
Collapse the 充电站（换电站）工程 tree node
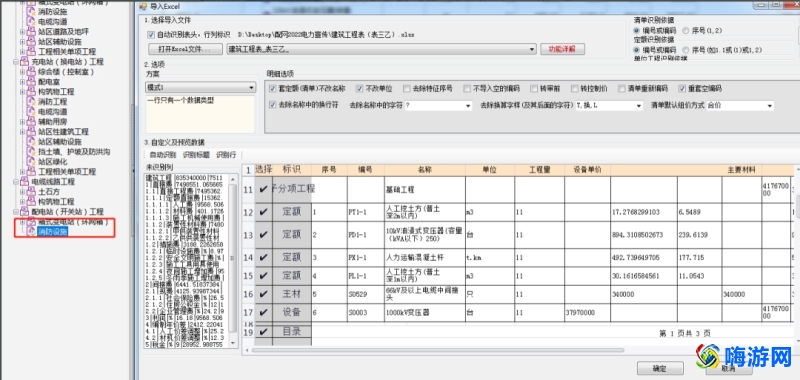(16, 62)
